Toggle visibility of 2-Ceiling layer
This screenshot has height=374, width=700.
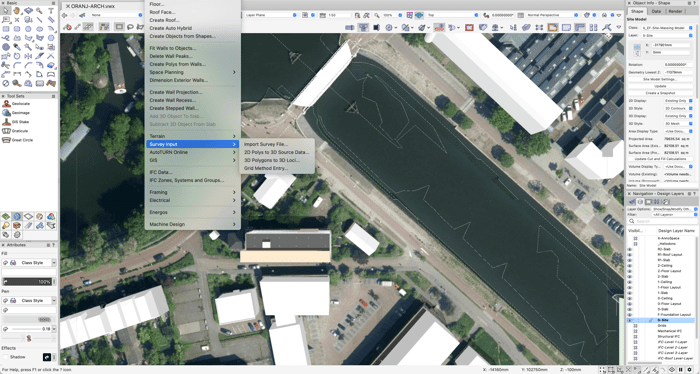coord(630,266)
